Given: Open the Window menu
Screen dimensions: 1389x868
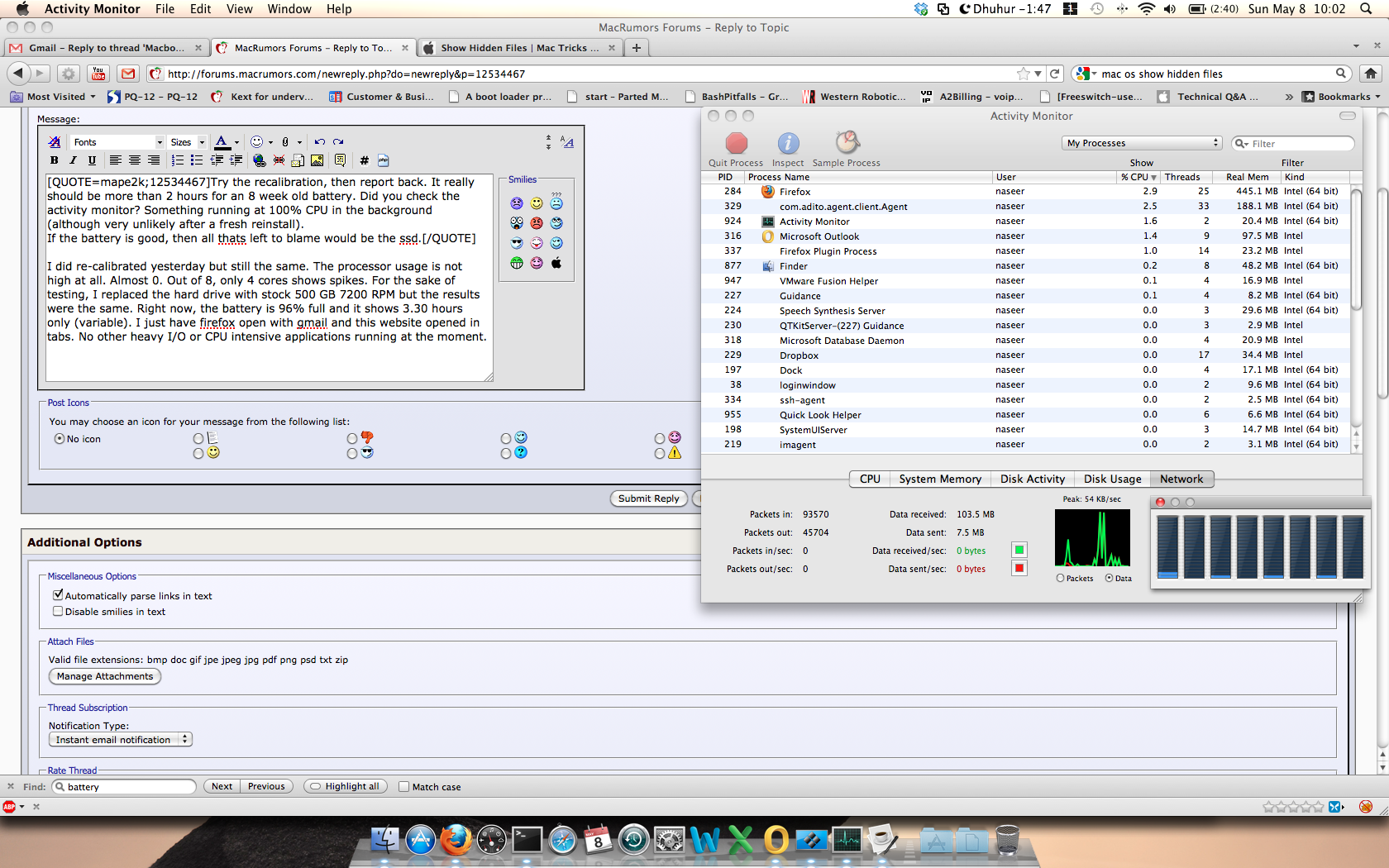Looking at the screenshot, I should coord(289,9).
